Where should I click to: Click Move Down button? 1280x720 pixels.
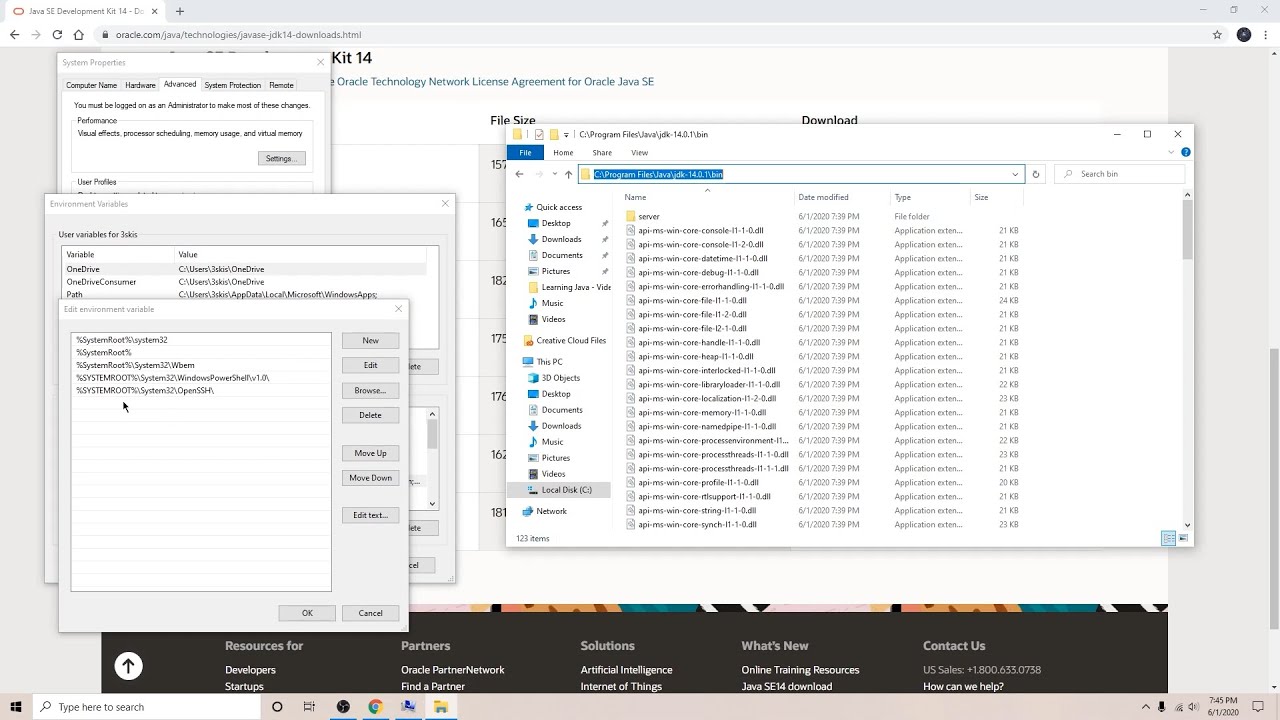(x=370, y=478)
